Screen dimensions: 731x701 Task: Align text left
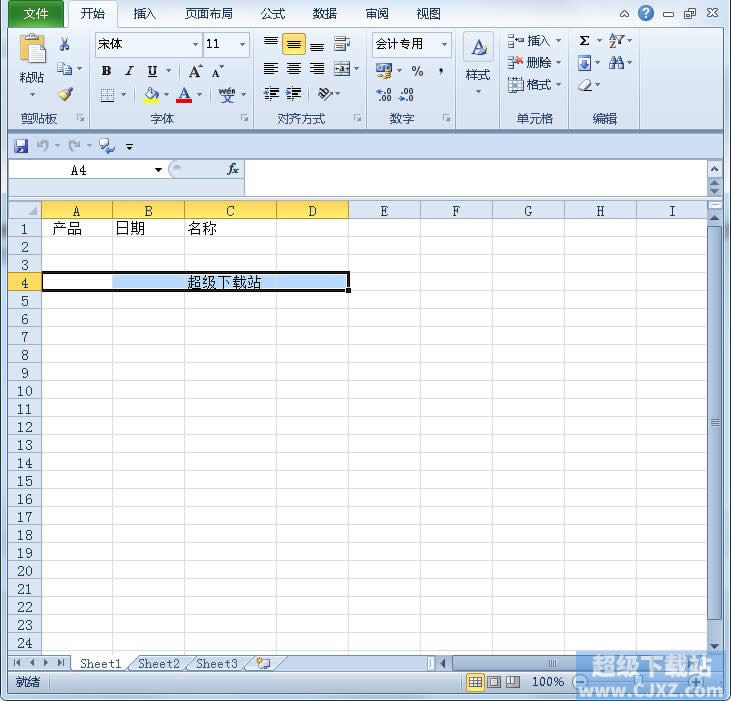(x=271, y=69)
